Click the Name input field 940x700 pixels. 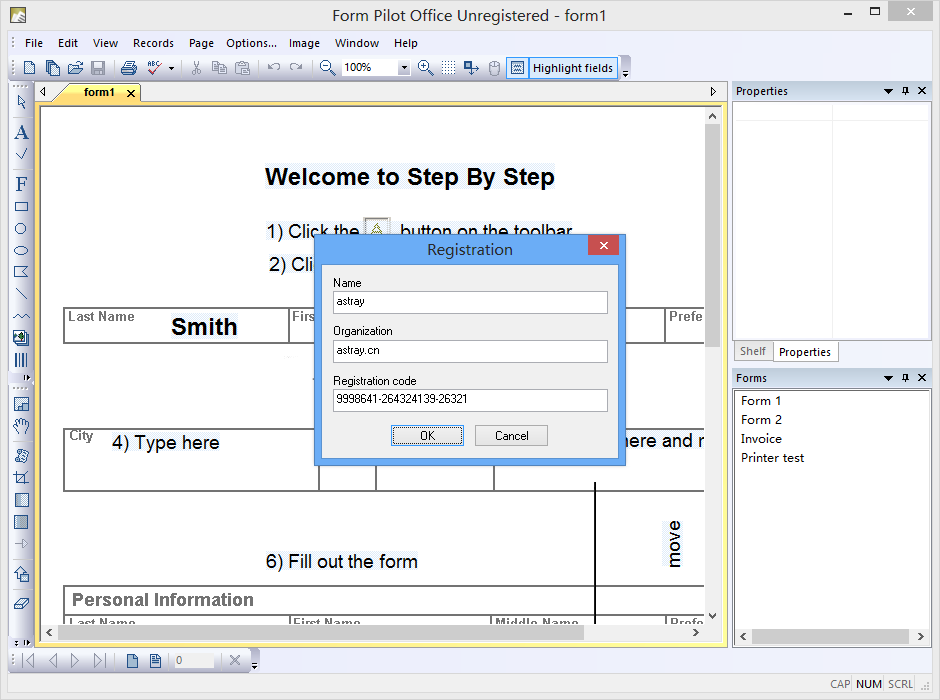coord(470,302)
